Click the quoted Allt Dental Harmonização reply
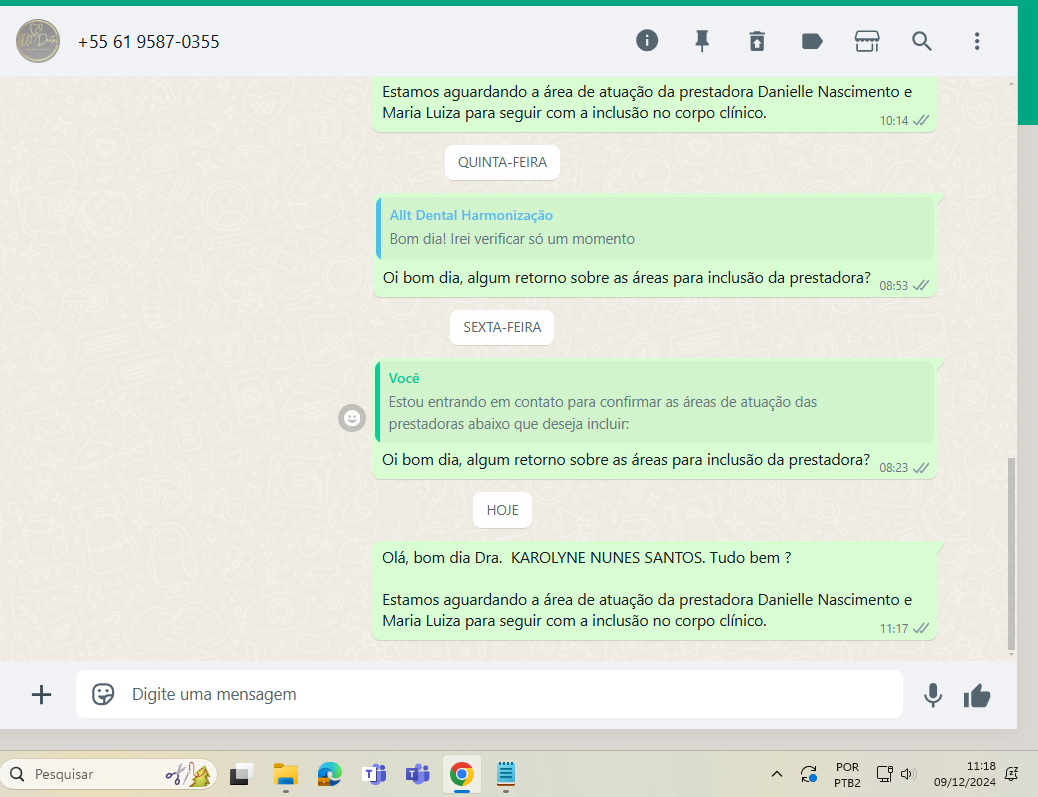1038x797 pixels. click(x=655, y=228)
